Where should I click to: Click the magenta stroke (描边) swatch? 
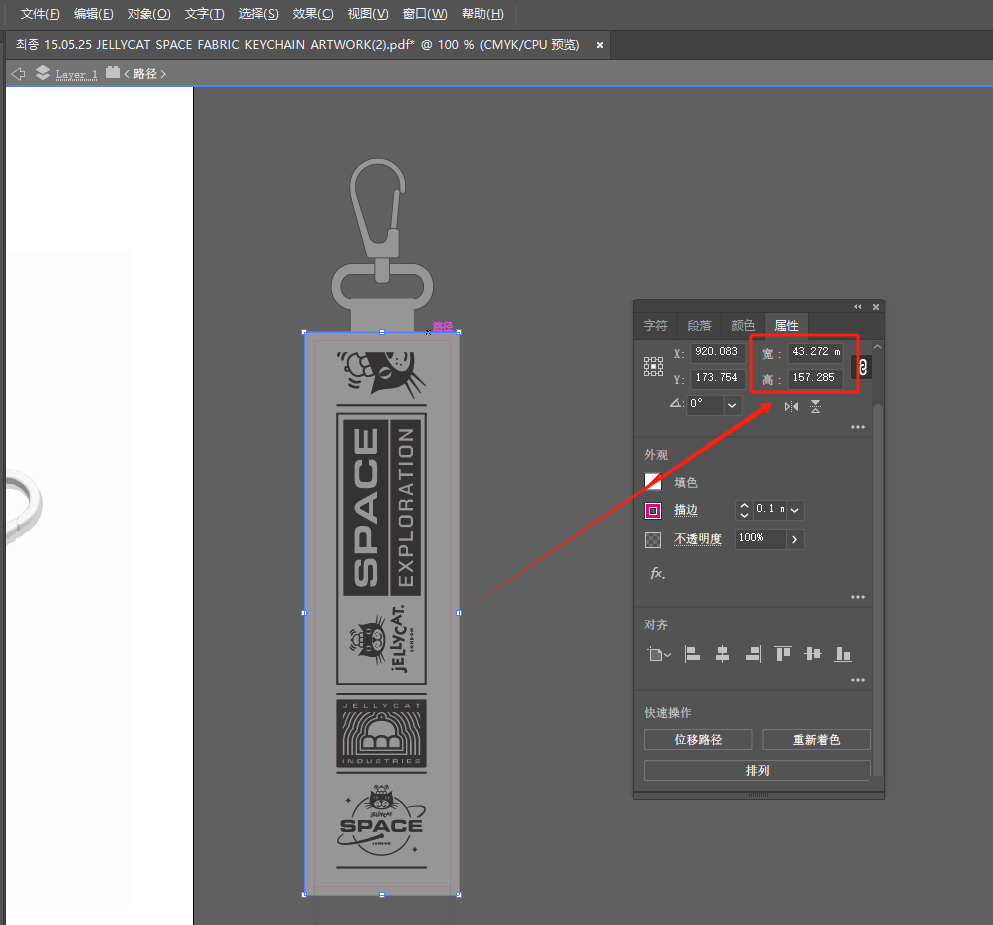(653, 510)
